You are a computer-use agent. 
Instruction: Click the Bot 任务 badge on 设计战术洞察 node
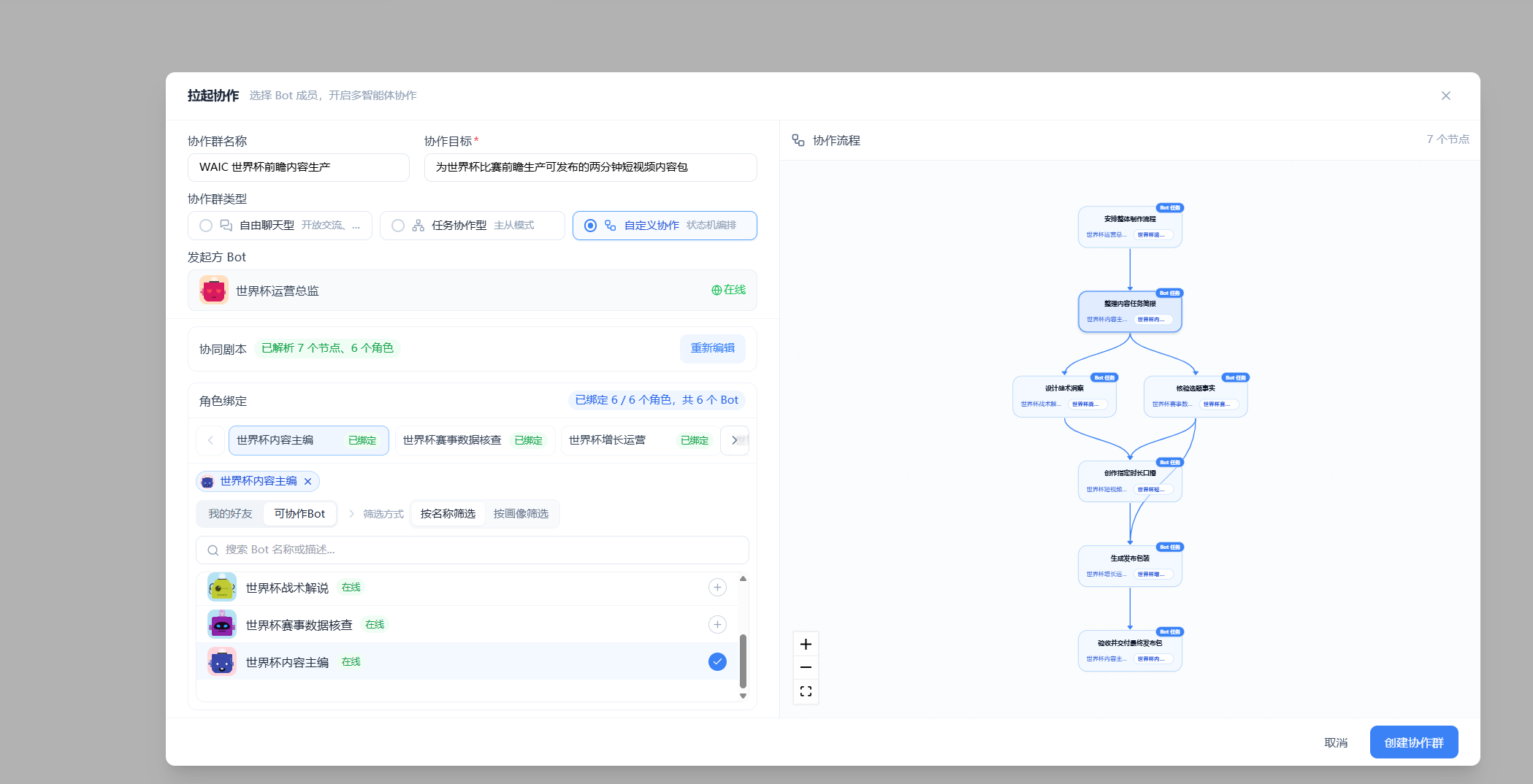click(x=1104, y=377)
